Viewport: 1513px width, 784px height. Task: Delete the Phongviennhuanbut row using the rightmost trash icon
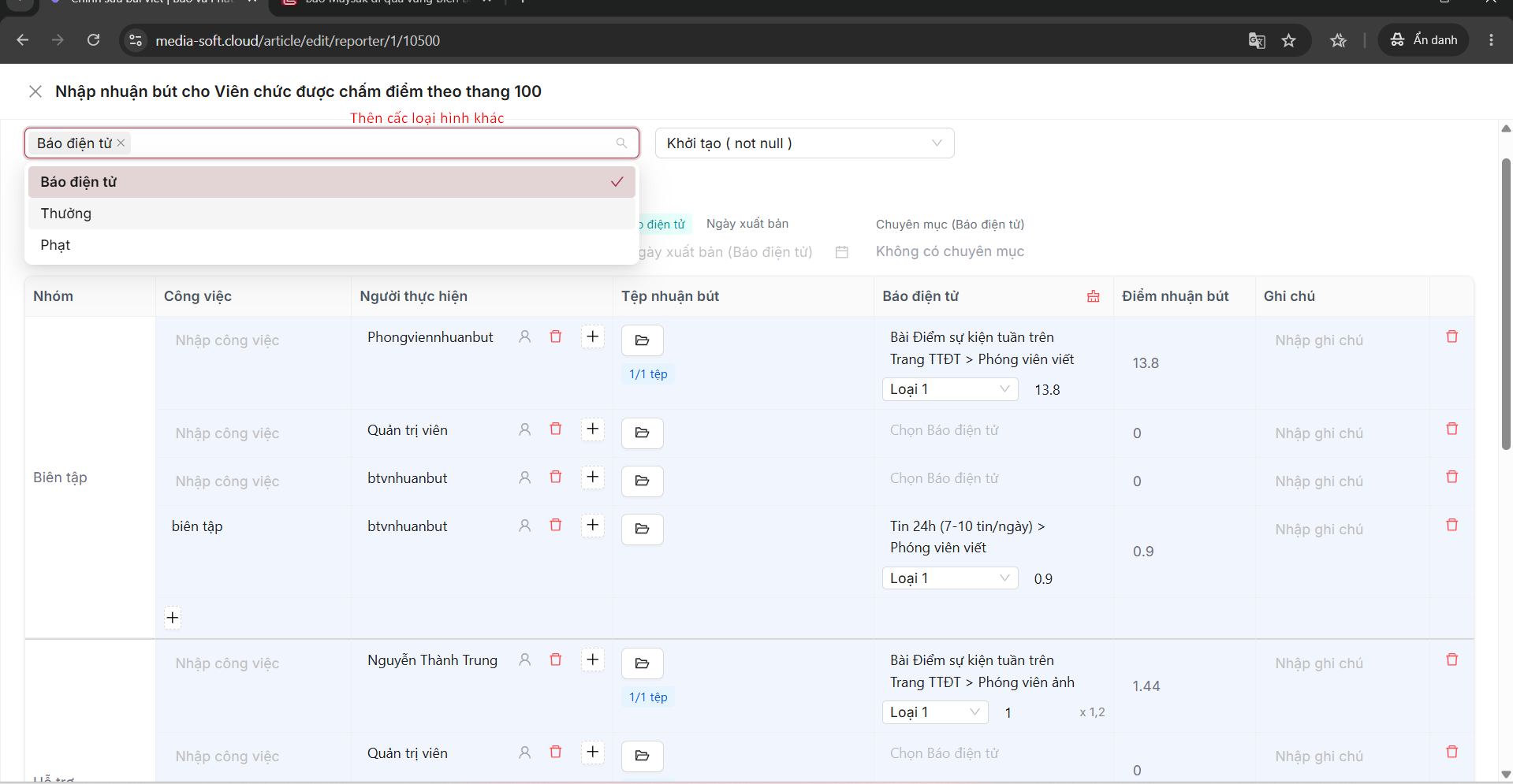tap(1452, 336)
